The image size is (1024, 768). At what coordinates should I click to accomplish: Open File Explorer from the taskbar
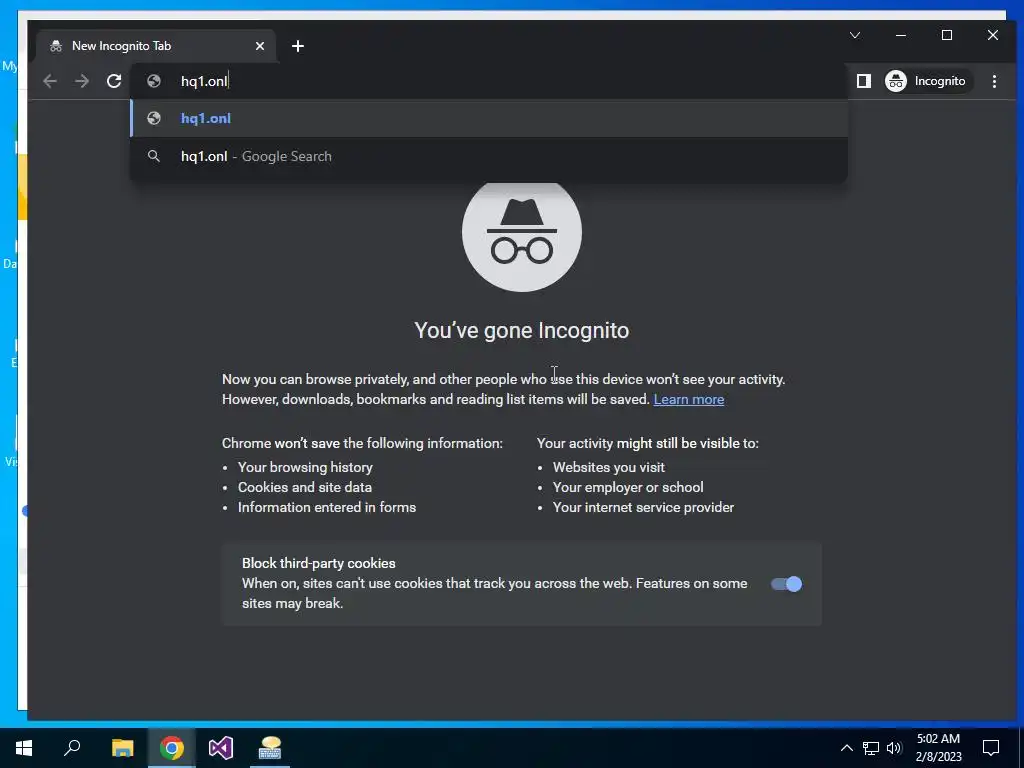[122, 748]
